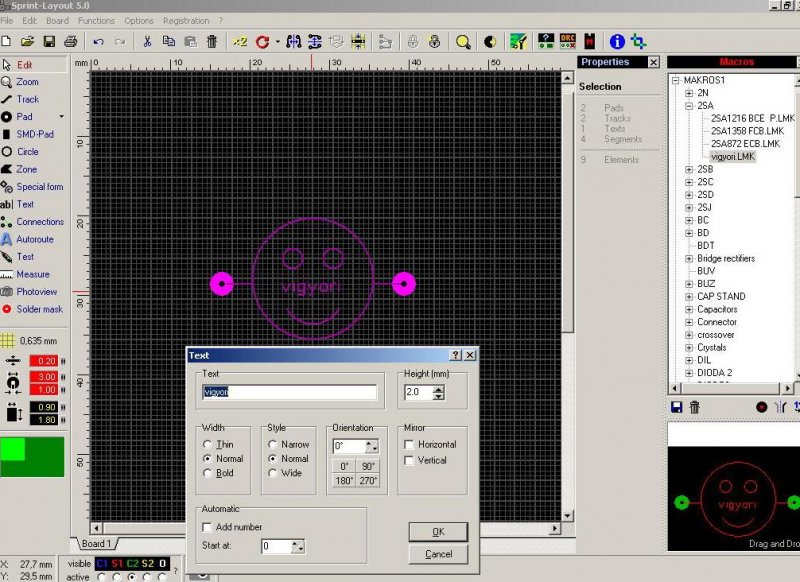This screenshot has width=800, height=582.
Task: Open the Photoview mode
Action: (x=34, y=292)
